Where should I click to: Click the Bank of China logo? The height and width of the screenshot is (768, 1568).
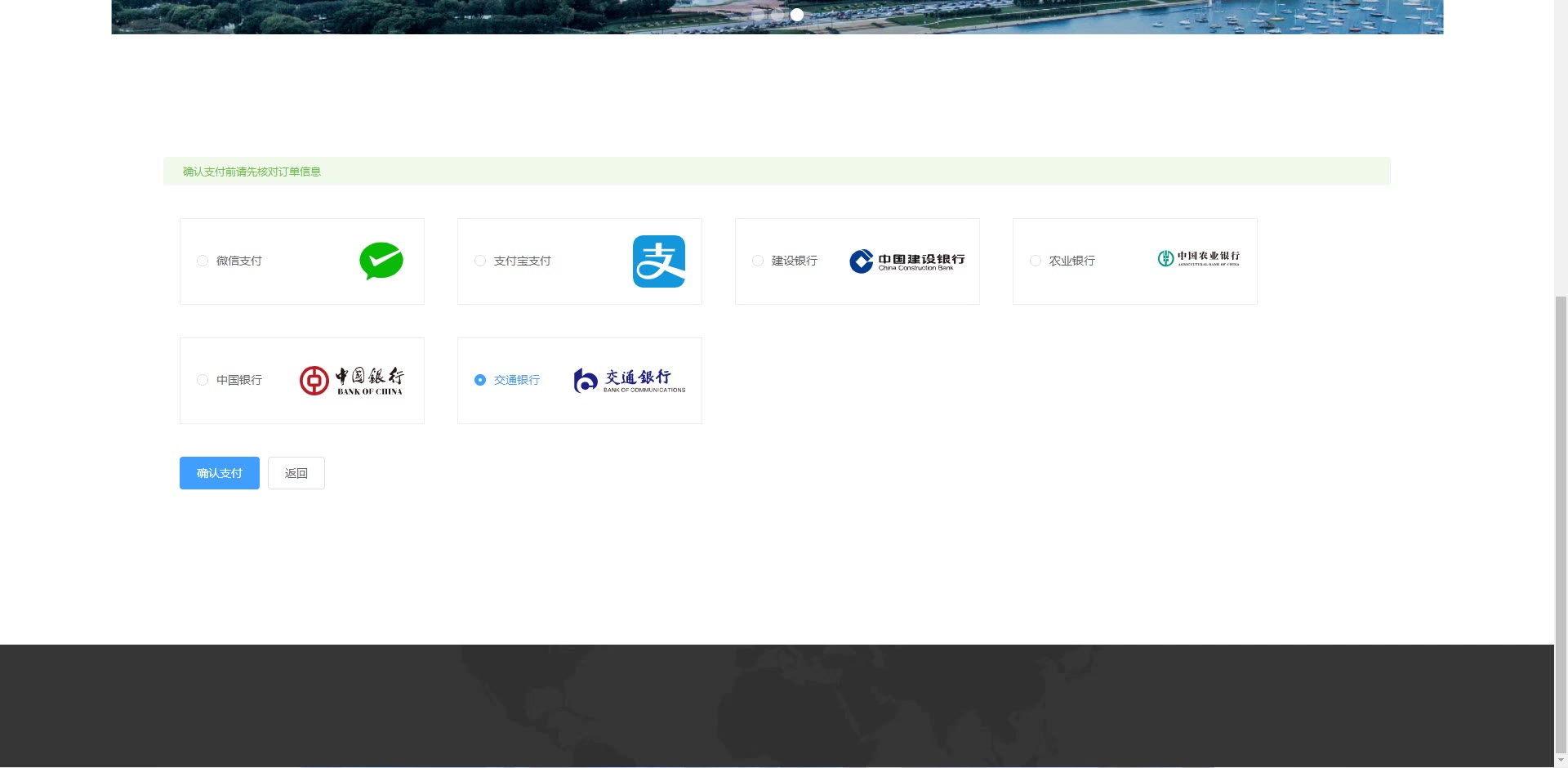351,381
